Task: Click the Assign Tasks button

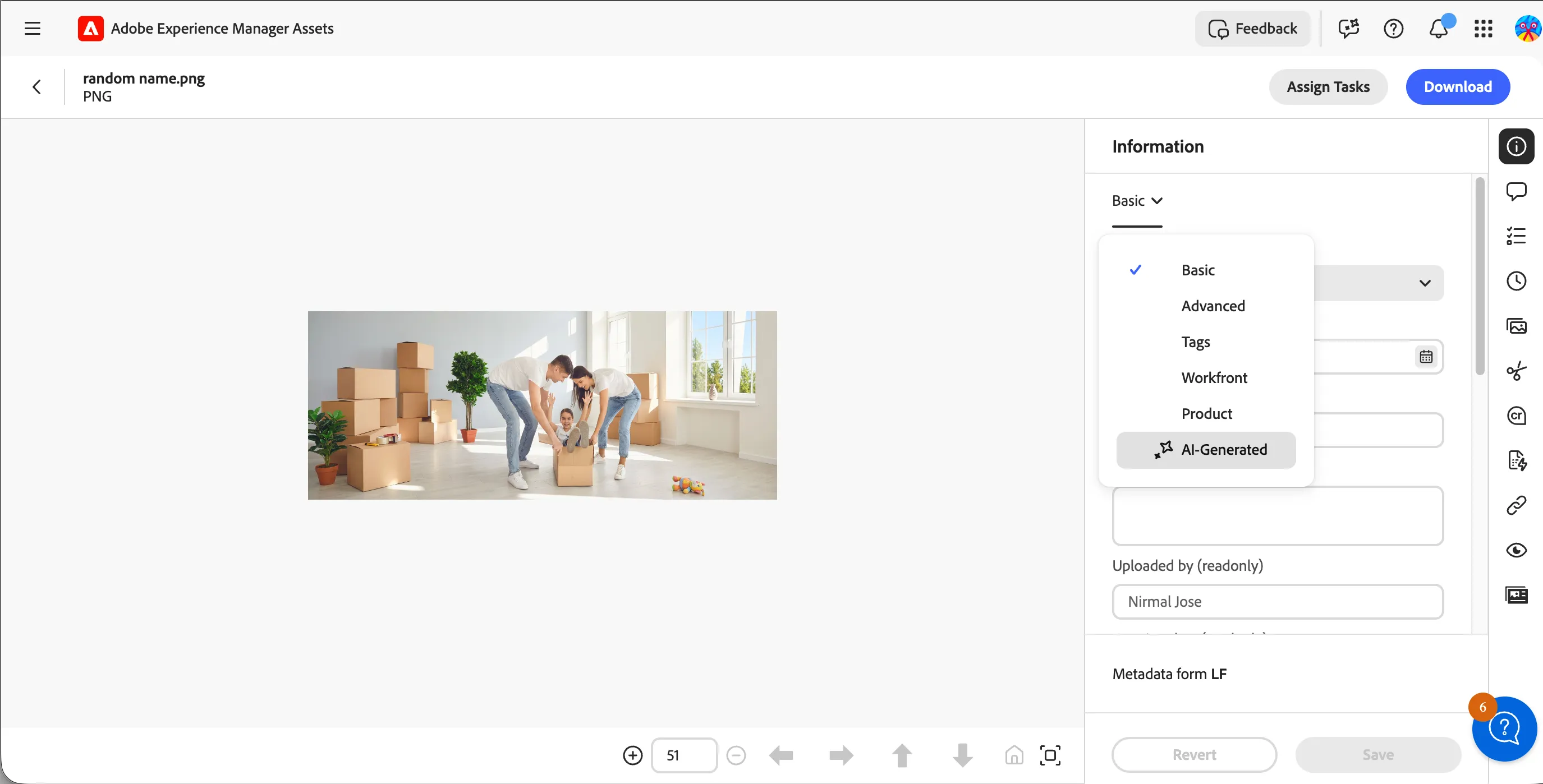Action: 1328,87
